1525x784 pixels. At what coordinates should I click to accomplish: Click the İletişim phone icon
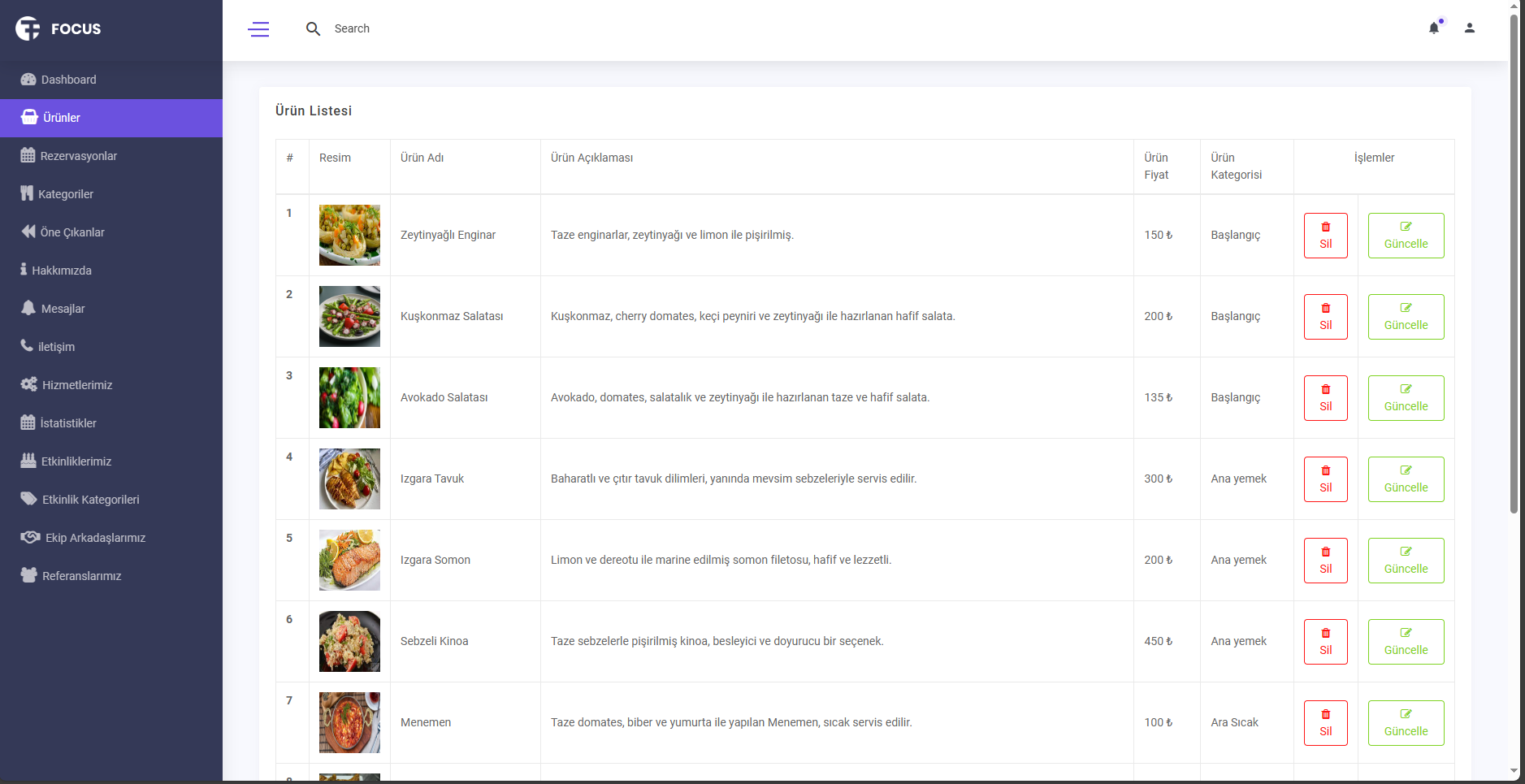(27, 346)
